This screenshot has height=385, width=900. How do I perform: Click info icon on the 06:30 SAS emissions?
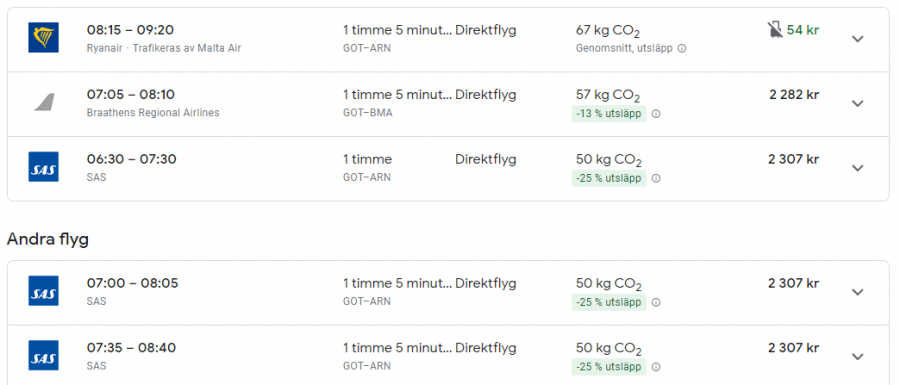656,178
